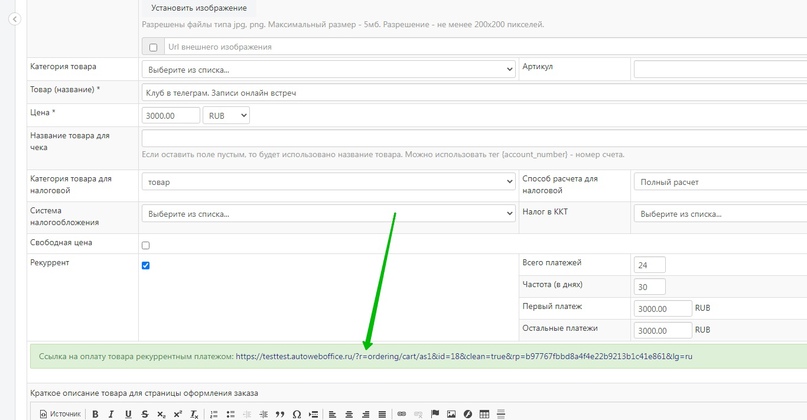This screenshot has width=807, height=420.
Task: Open the RUB currency dropdown
Action: pos(226,116)
